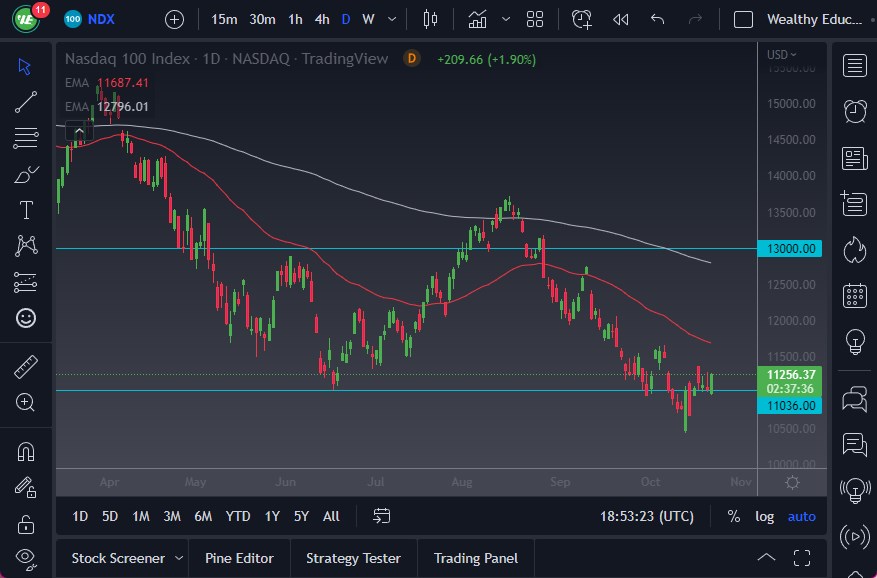Screen dimensions: 877x578
Task: Create a new alert with the clock icon
Action: coord(581,19)
